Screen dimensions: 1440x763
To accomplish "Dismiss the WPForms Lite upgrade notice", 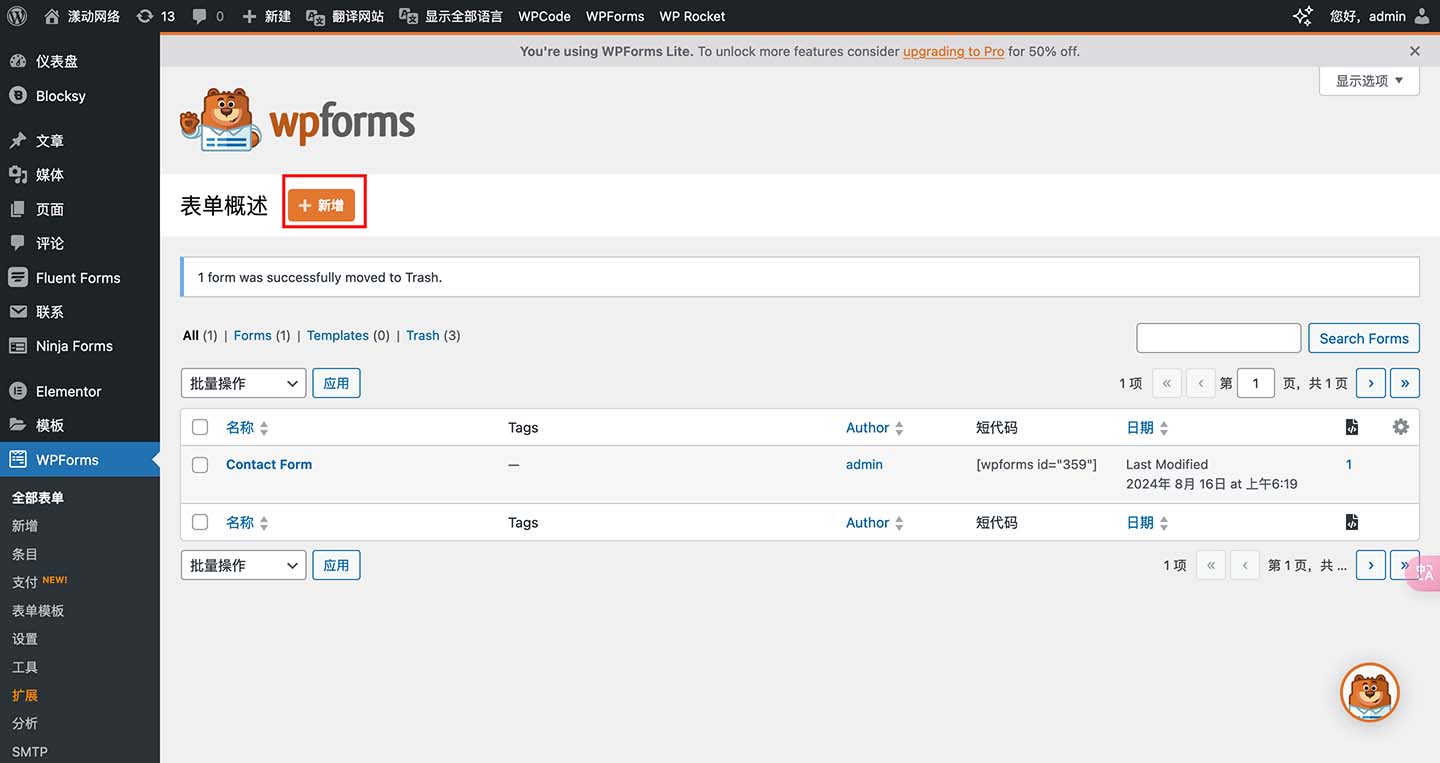I will pyautogui.click(x=1414, y=51).
